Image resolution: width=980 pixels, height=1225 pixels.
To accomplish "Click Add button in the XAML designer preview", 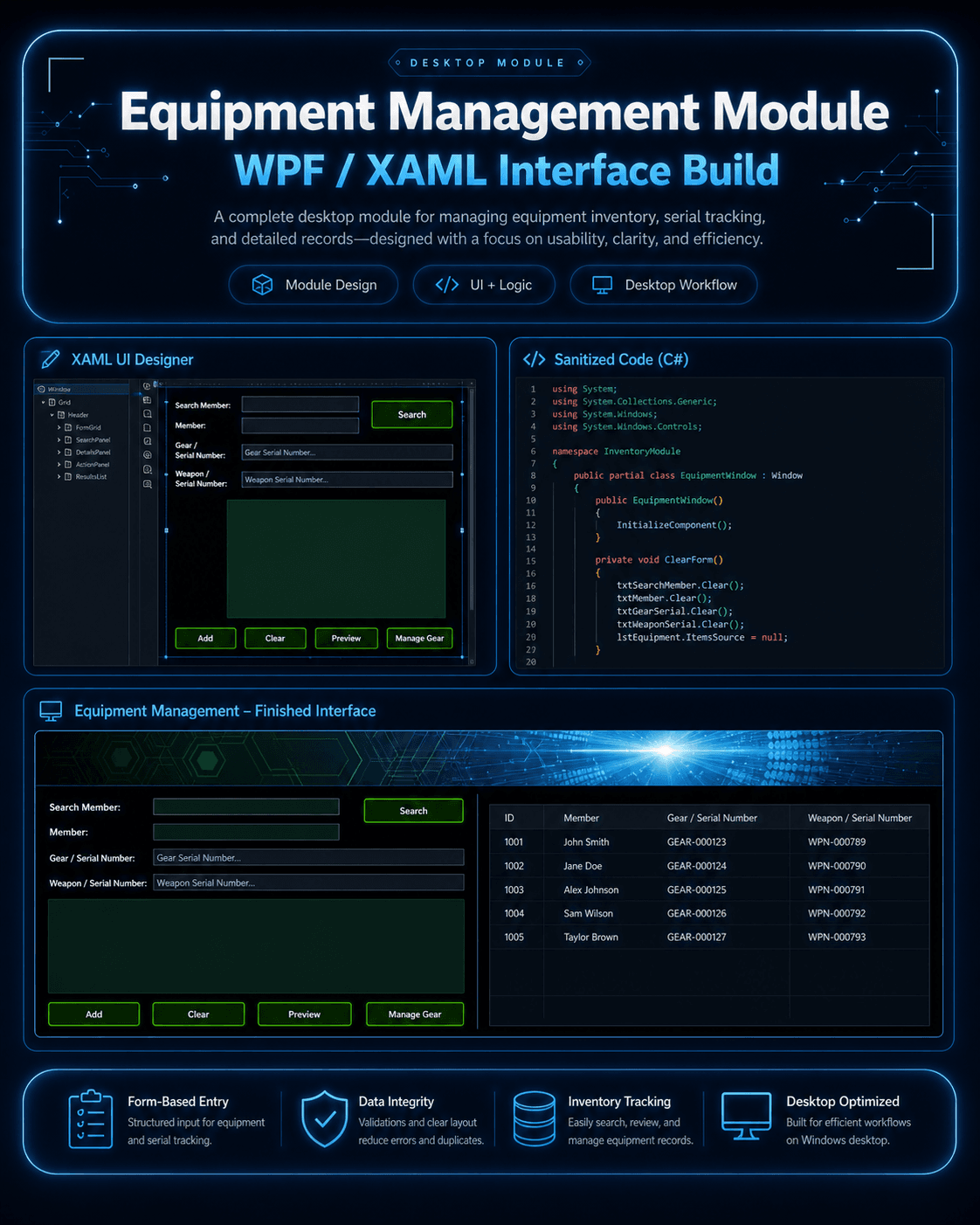I will (205, 638).
